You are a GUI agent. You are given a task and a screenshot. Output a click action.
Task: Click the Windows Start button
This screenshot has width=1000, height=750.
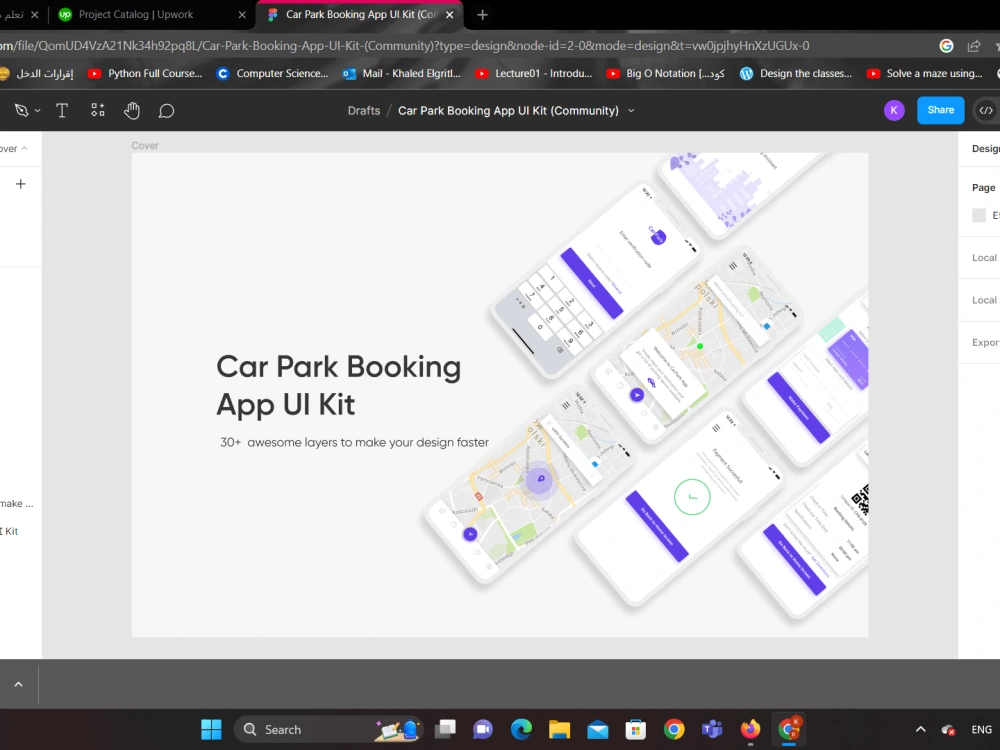(x=211, y=729)
